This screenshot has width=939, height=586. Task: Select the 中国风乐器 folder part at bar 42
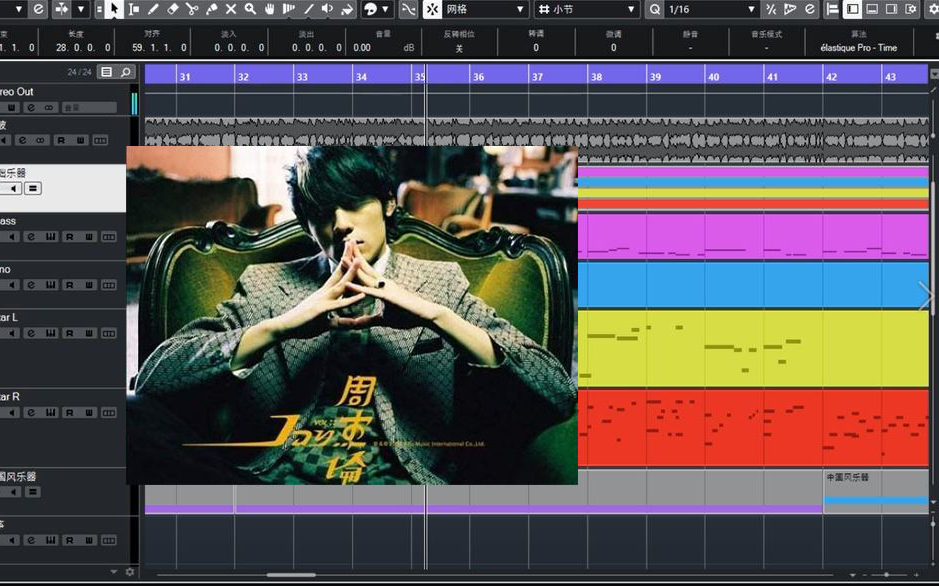coord(876,491)
